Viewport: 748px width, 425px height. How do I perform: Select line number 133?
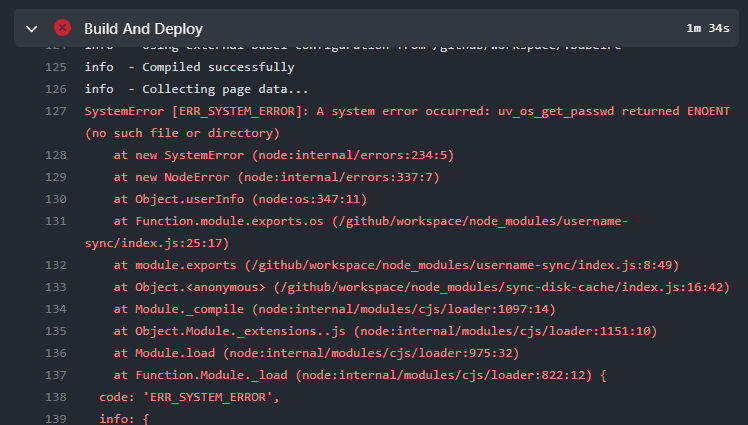[56, 287]
